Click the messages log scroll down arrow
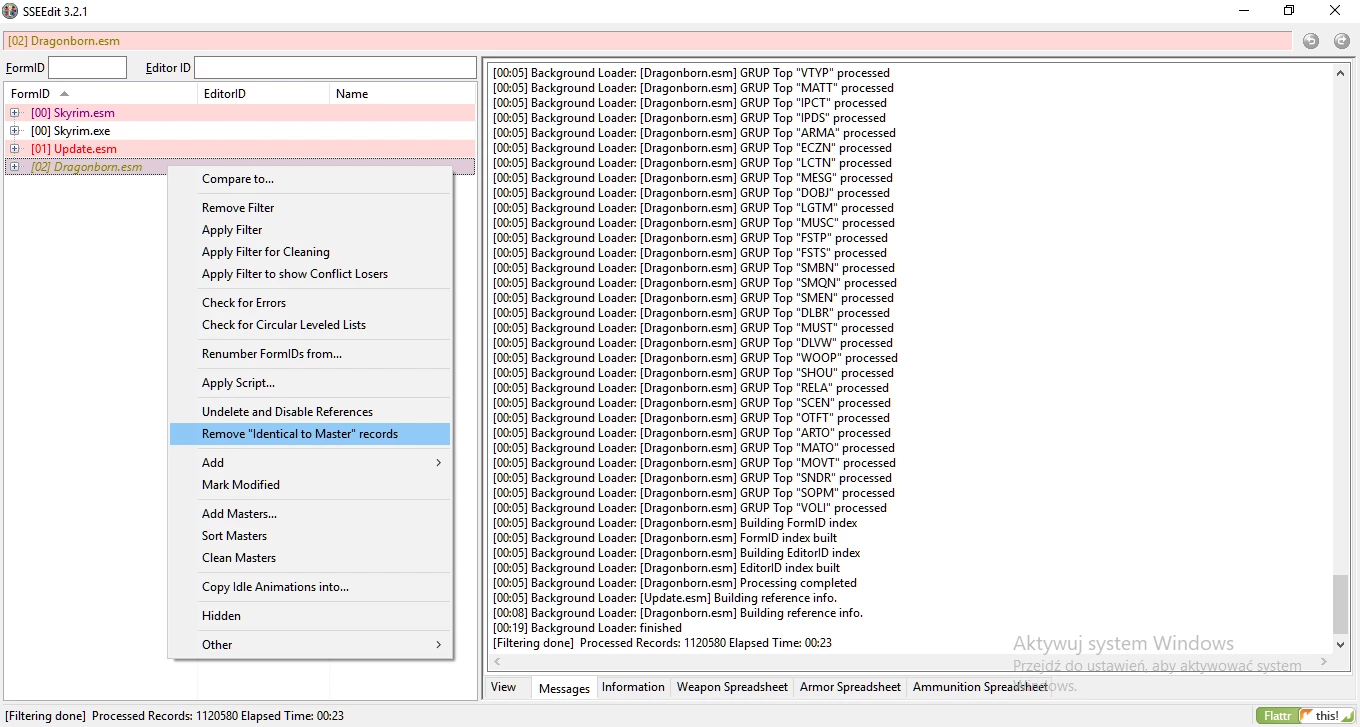 point(1341,645)
